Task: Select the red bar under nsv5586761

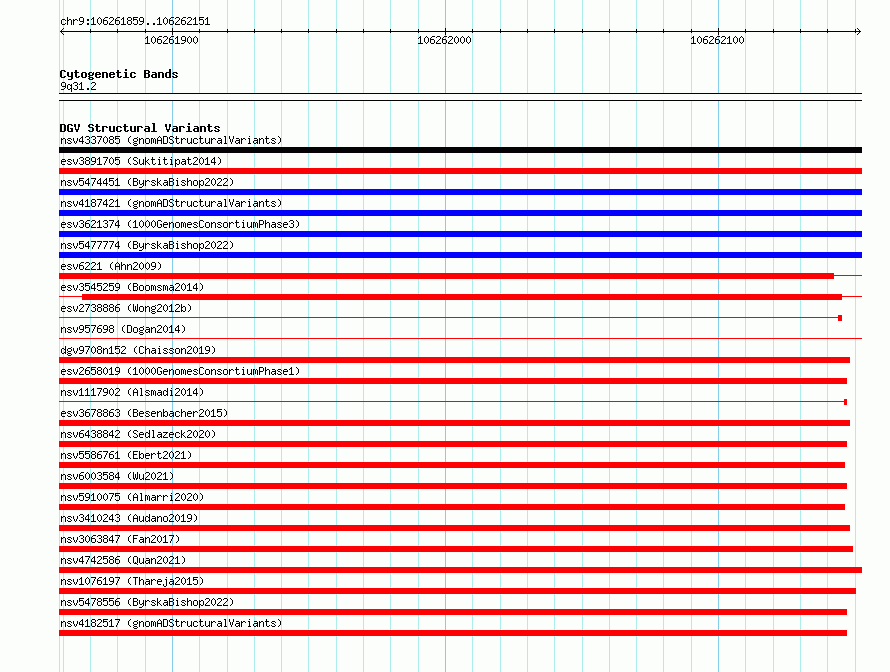Action: pos(452,465)
